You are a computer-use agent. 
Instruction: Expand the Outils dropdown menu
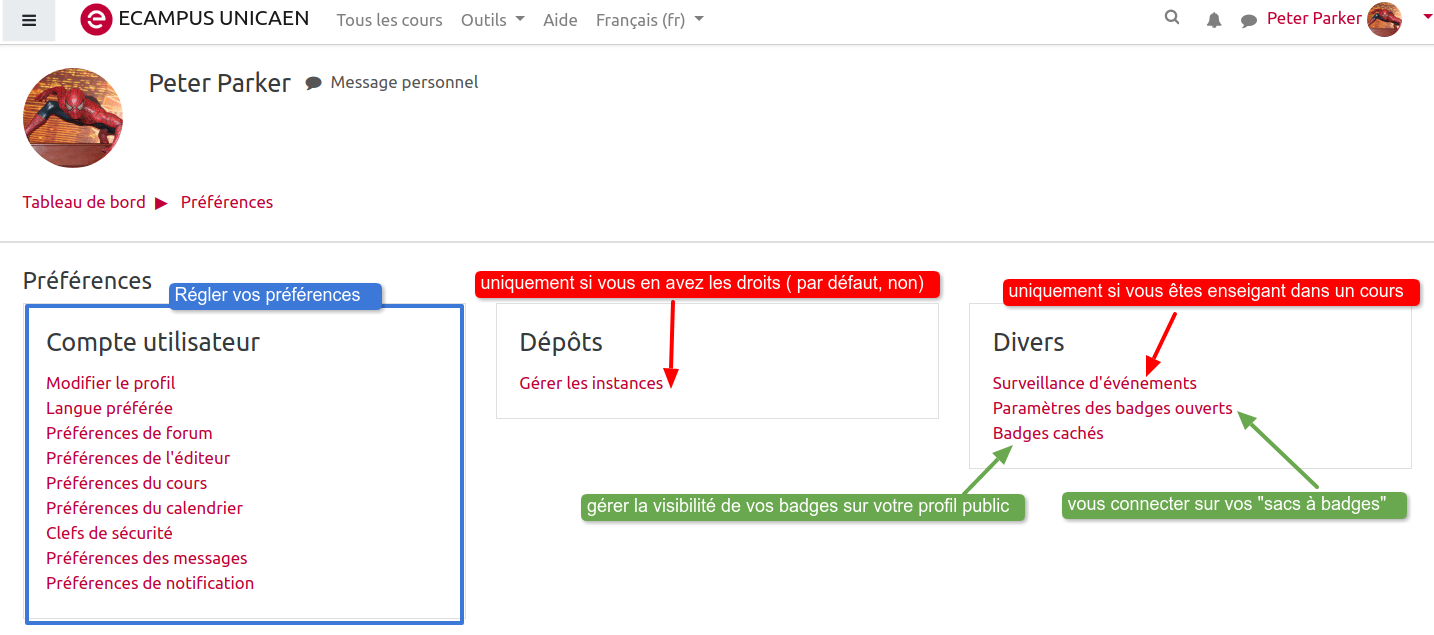coord(492,20)
